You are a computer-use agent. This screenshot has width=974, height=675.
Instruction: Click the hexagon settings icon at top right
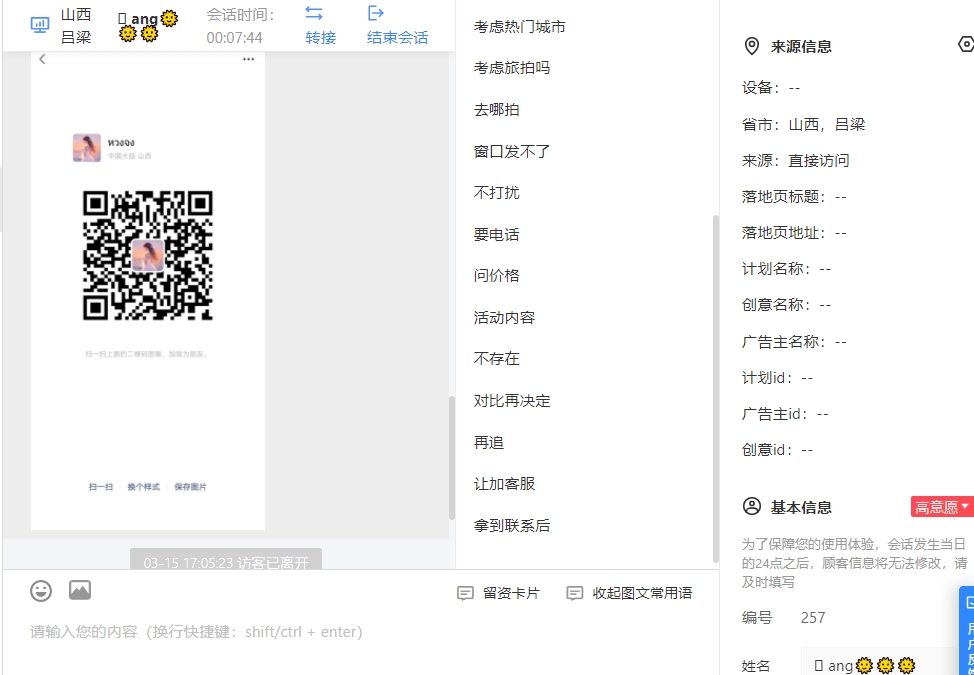[x=967, y=44]
